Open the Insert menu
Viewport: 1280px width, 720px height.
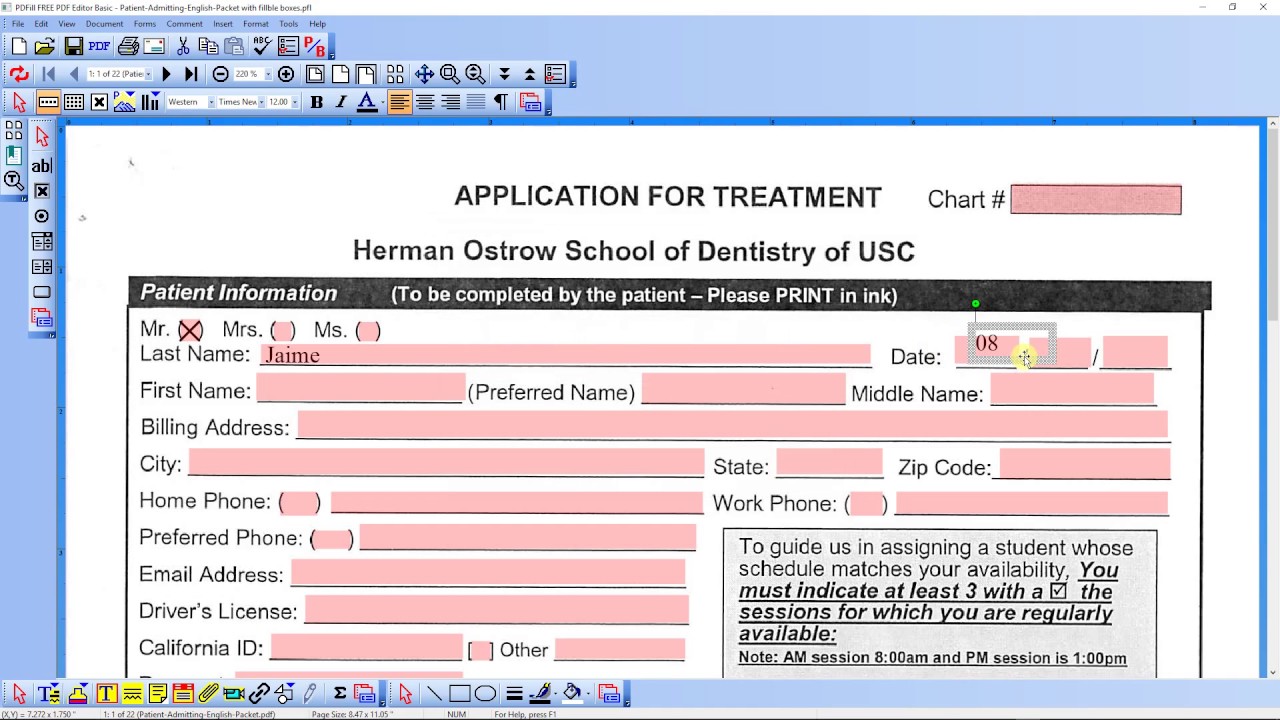click(x=223, y=24)
